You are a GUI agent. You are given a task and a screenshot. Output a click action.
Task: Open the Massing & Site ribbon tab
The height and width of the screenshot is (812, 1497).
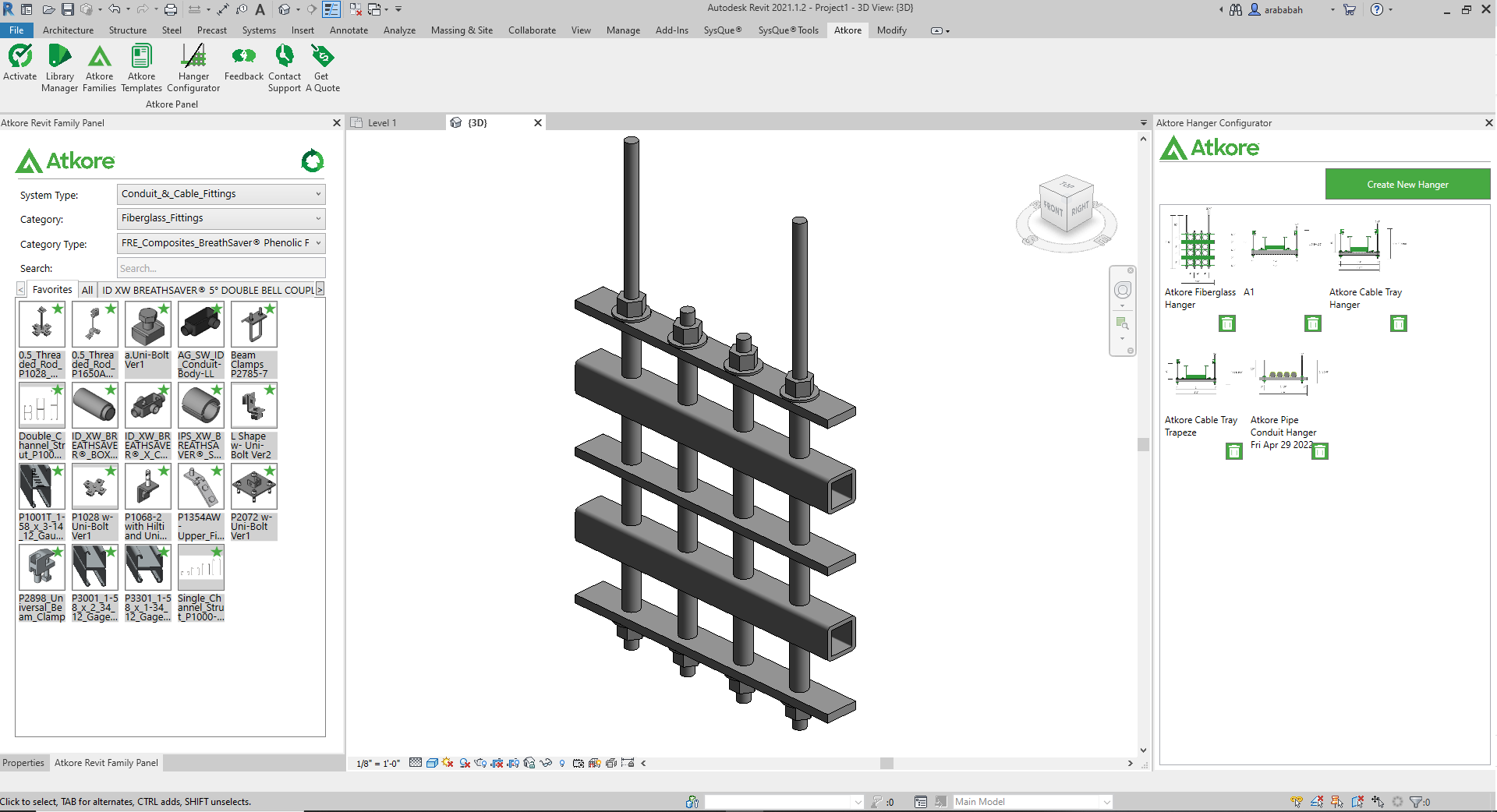click(x=462, y=30)
